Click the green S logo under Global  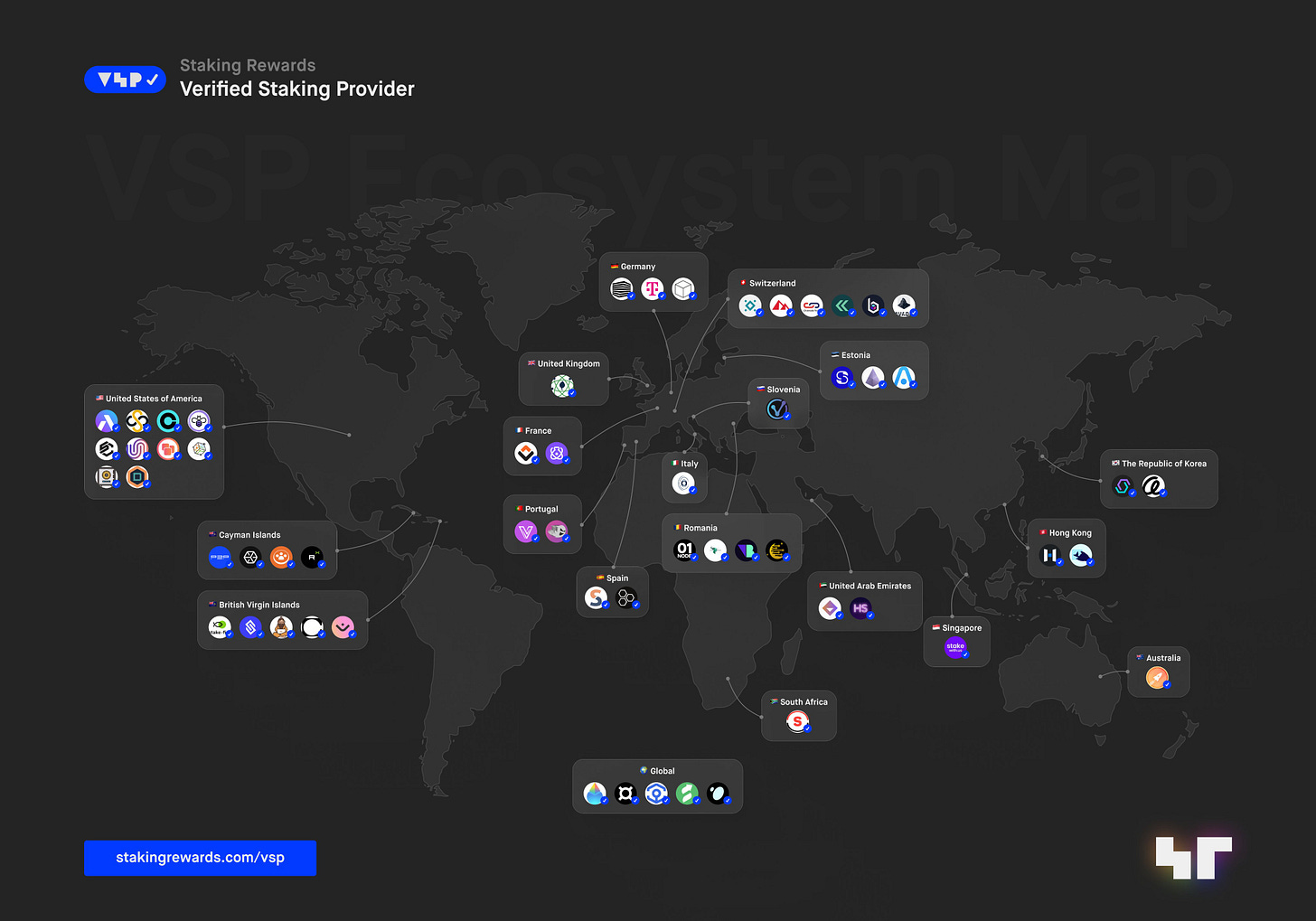point(687,794)
